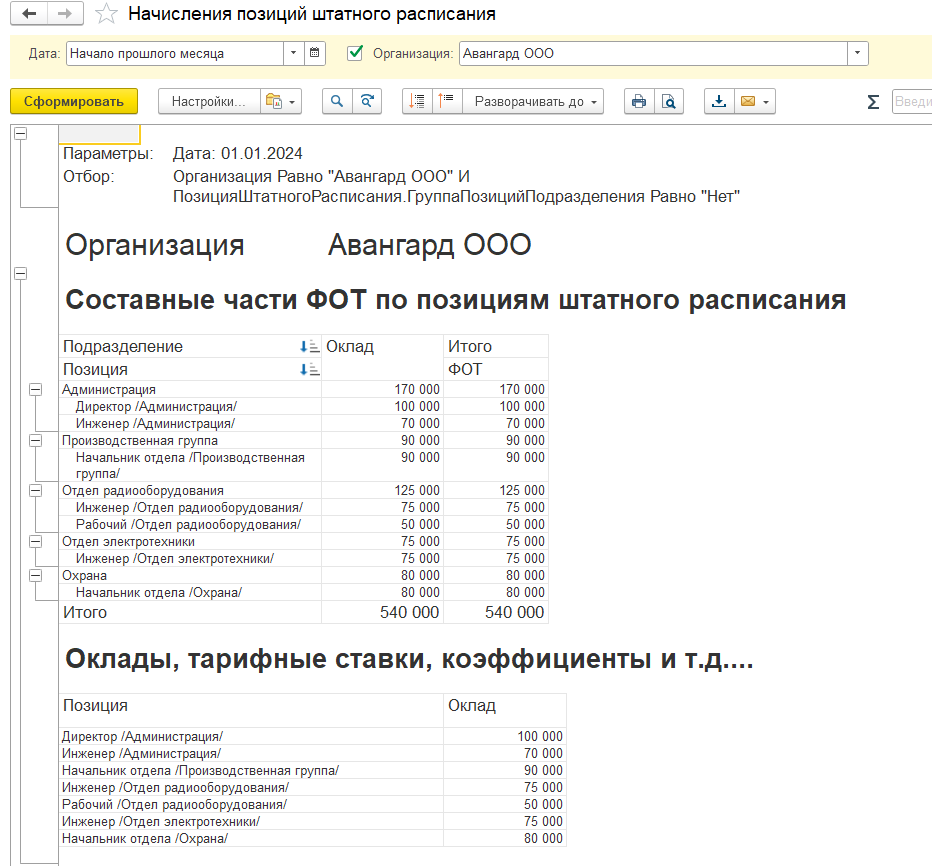Screen dimensions: 932x866
Task: Open the Дата period dropdown arrow
Action: [293, 53]
